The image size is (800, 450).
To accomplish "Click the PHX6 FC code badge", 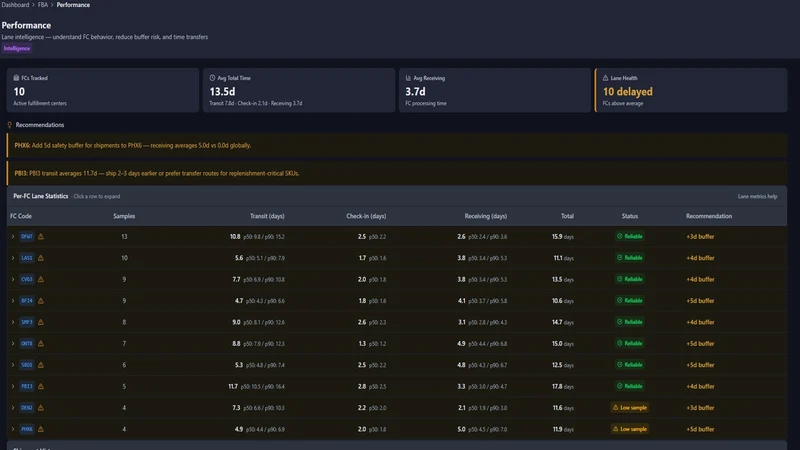I will click(27, 430).
